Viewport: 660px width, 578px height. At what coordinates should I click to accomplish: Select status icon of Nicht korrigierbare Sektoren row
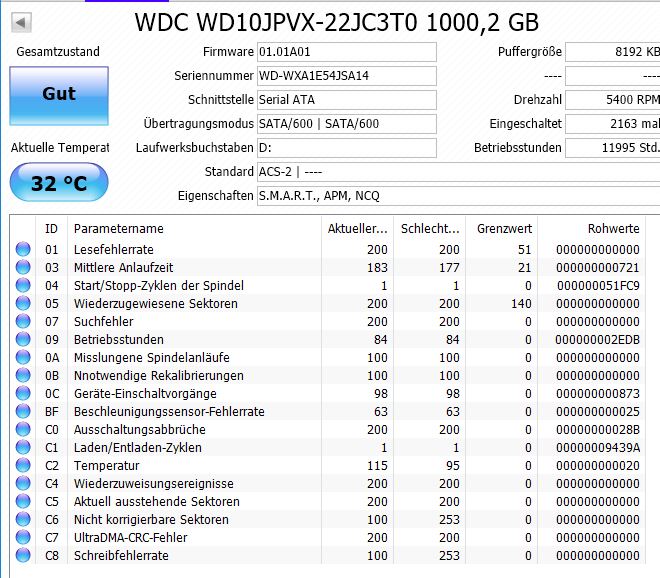pyautogui.click(x=23, y=519)
